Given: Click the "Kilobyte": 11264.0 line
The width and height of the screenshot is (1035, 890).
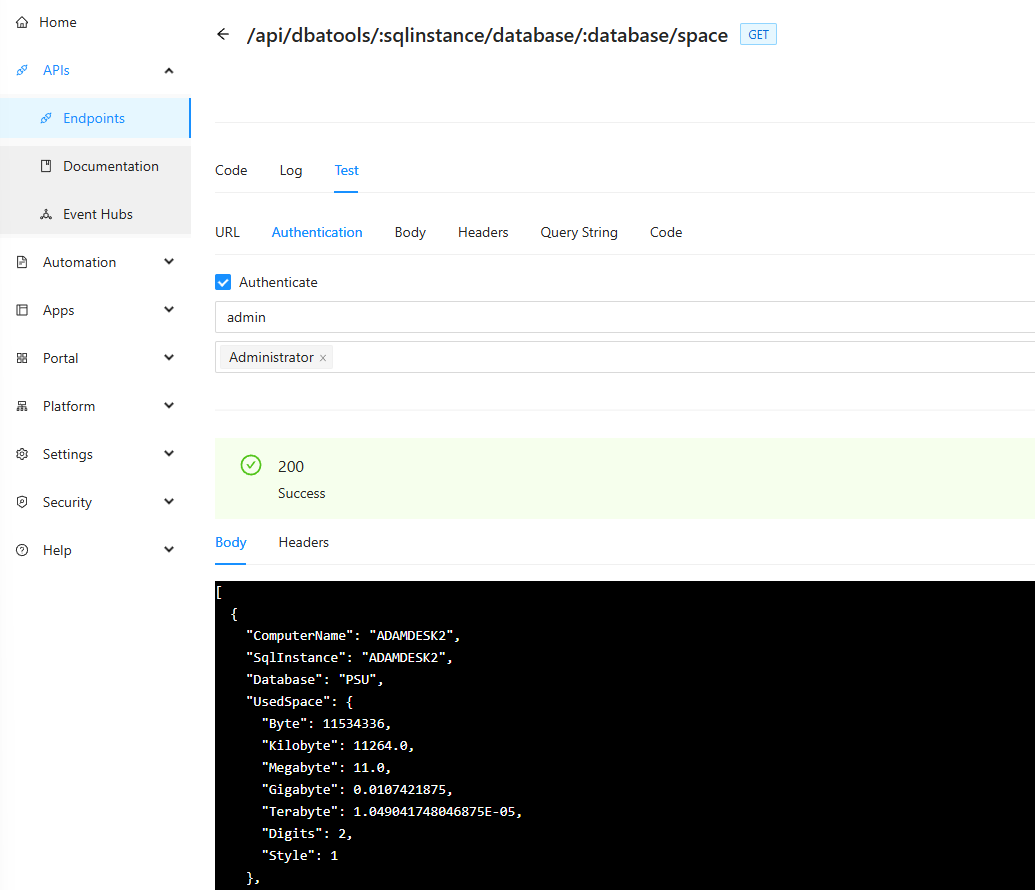Looking at the screenshot, I should pyautogui.click(x=338, y=745).
